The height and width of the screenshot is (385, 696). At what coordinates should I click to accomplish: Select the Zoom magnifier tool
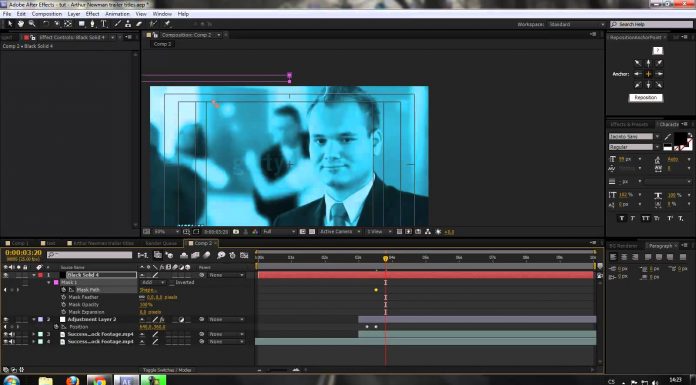click(x=32, y=24)
